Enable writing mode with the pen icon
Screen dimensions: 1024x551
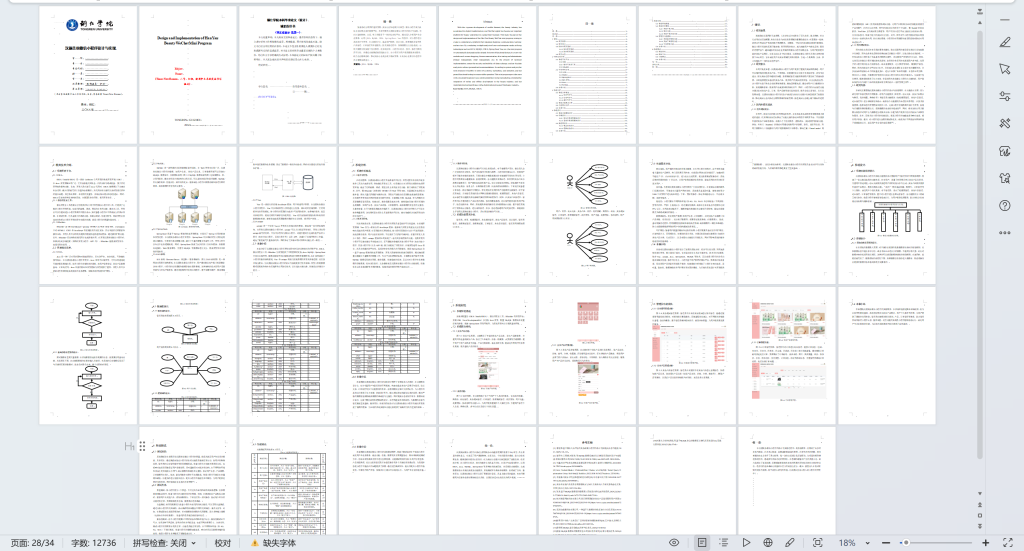(790, 543)
